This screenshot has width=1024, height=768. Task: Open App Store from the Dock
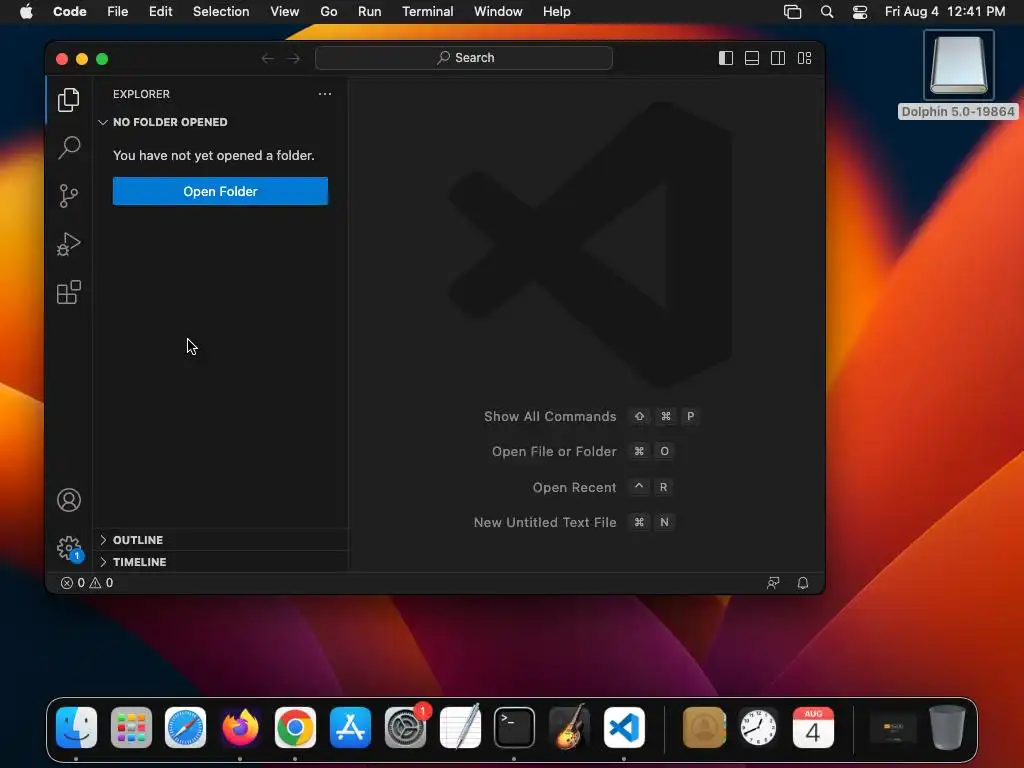point(350,727)
